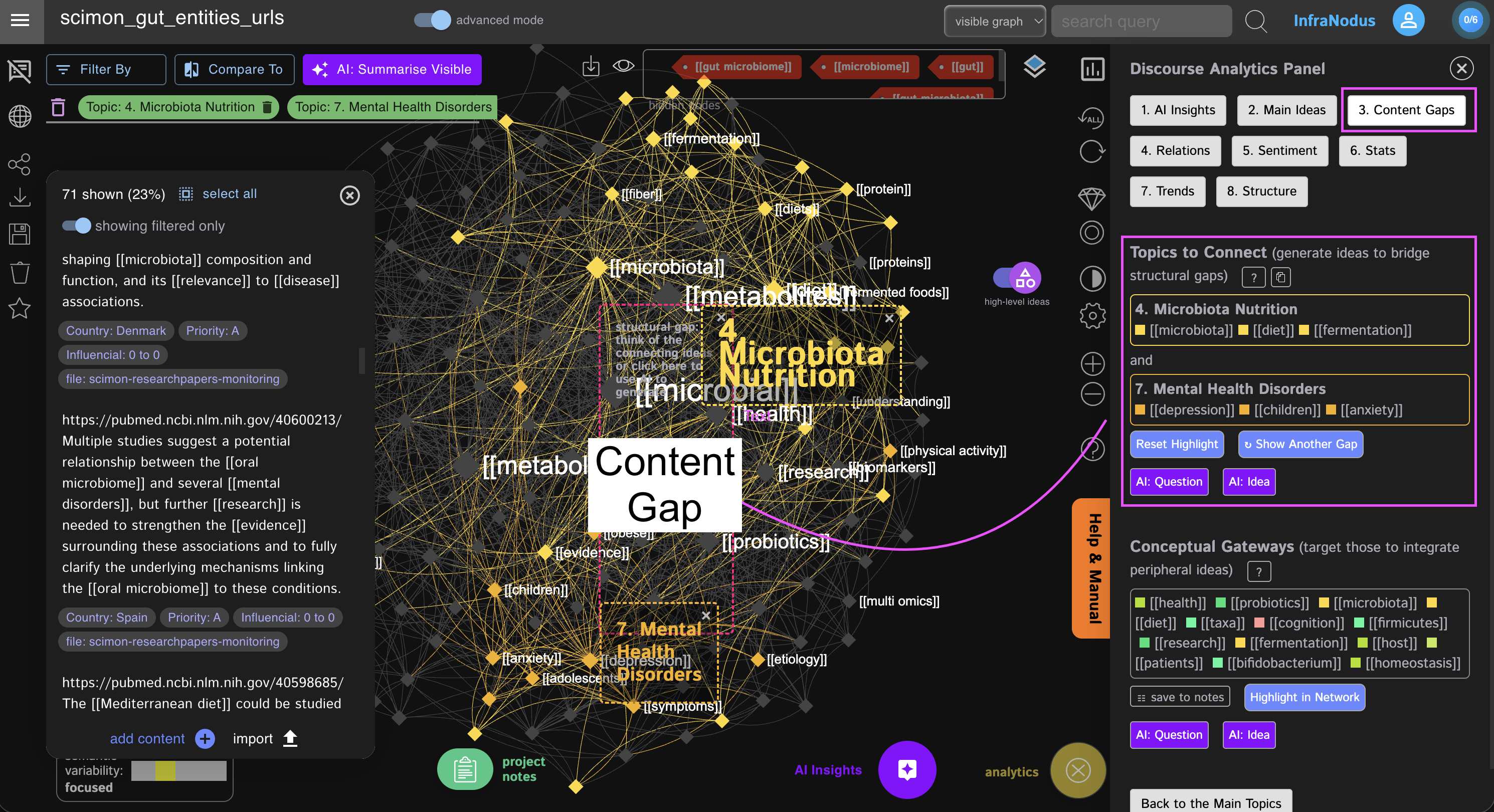The height and width of the screenshot is (812, 1494).
Task: Close the Discourse Analytics Panel
Action: pyautogui.click(x=1461, y=69)
